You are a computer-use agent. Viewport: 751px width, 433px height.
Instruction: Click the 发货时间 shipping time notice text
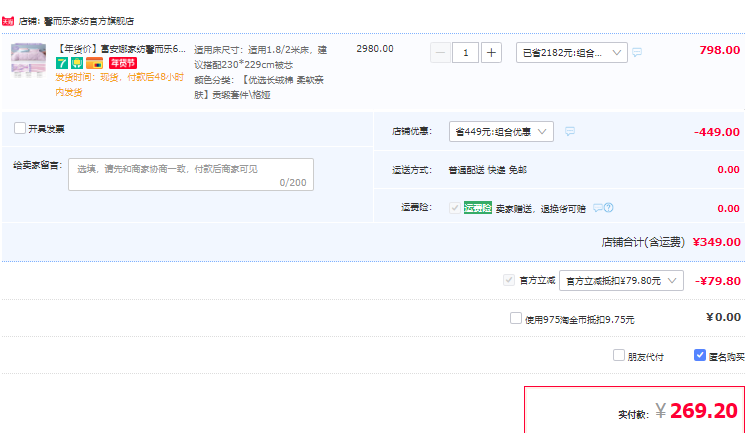120,84
